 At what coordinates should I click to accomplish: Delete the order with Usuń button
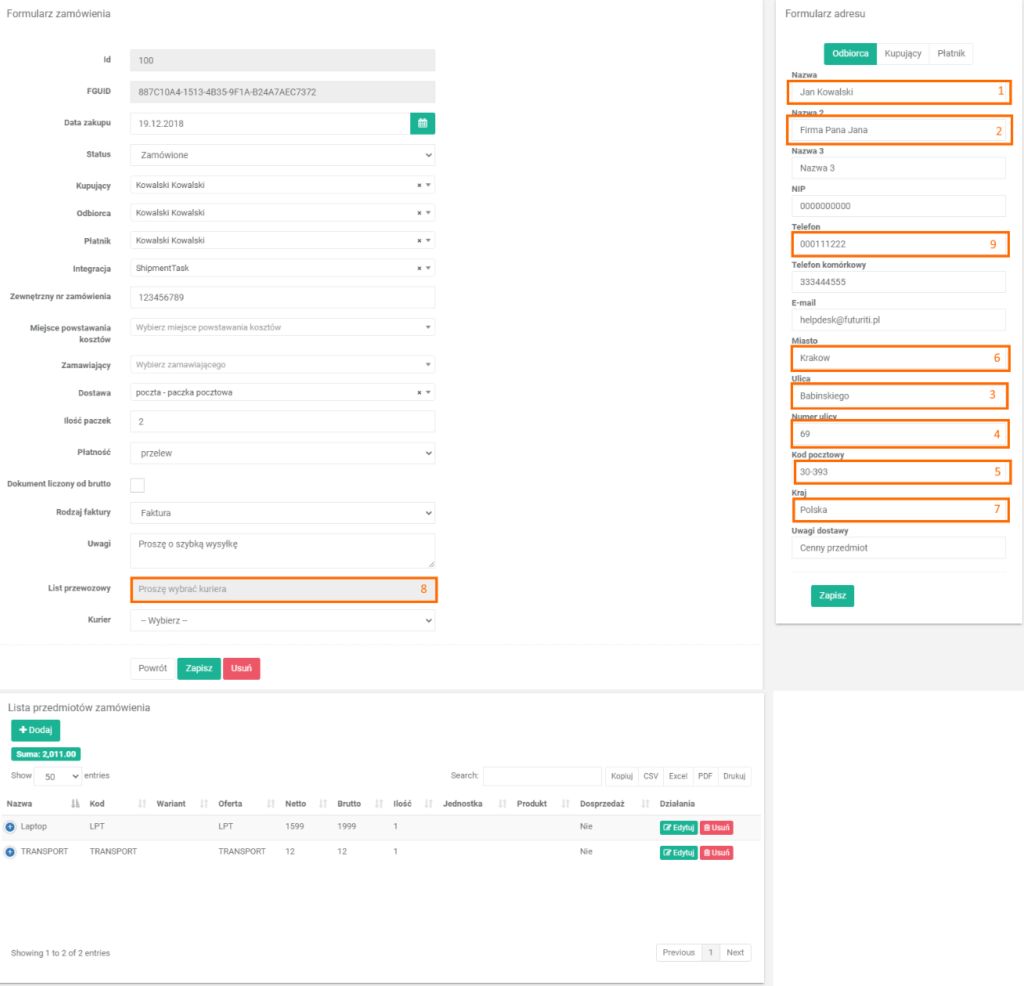coord(241,668)
